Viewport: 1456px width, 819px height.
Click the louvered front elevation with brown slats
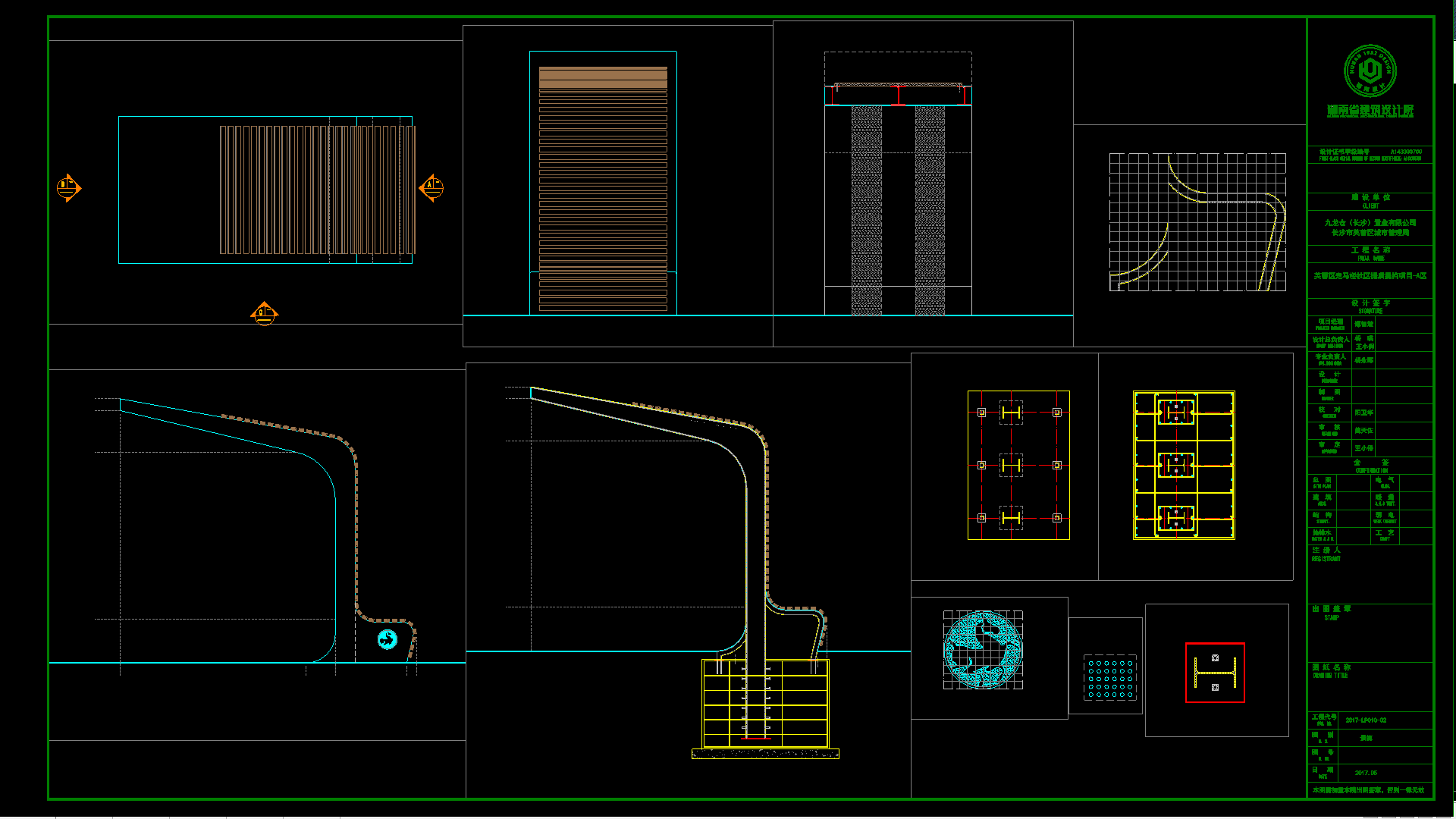[x=603, y=190]
